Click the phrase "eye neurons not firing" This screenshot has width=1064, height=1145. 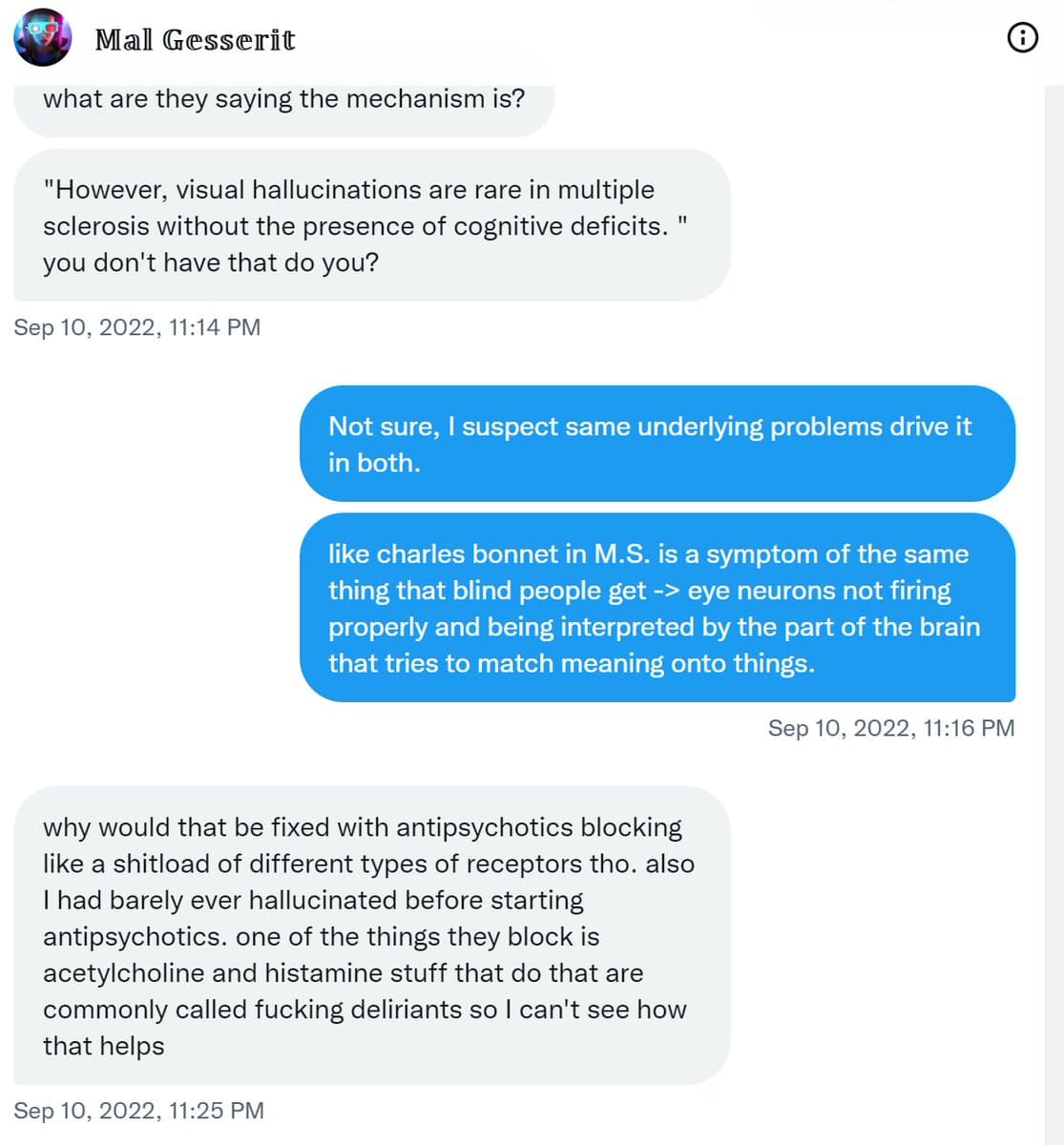(x=819, y=591)
